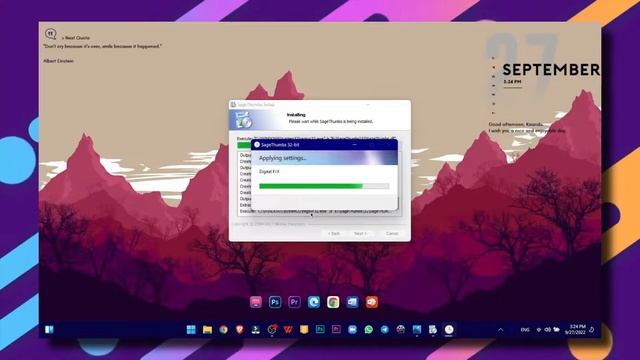Switch to the SageThumbs Setup installer taskbar icon

pyautogui.click(x=433, y=329)
